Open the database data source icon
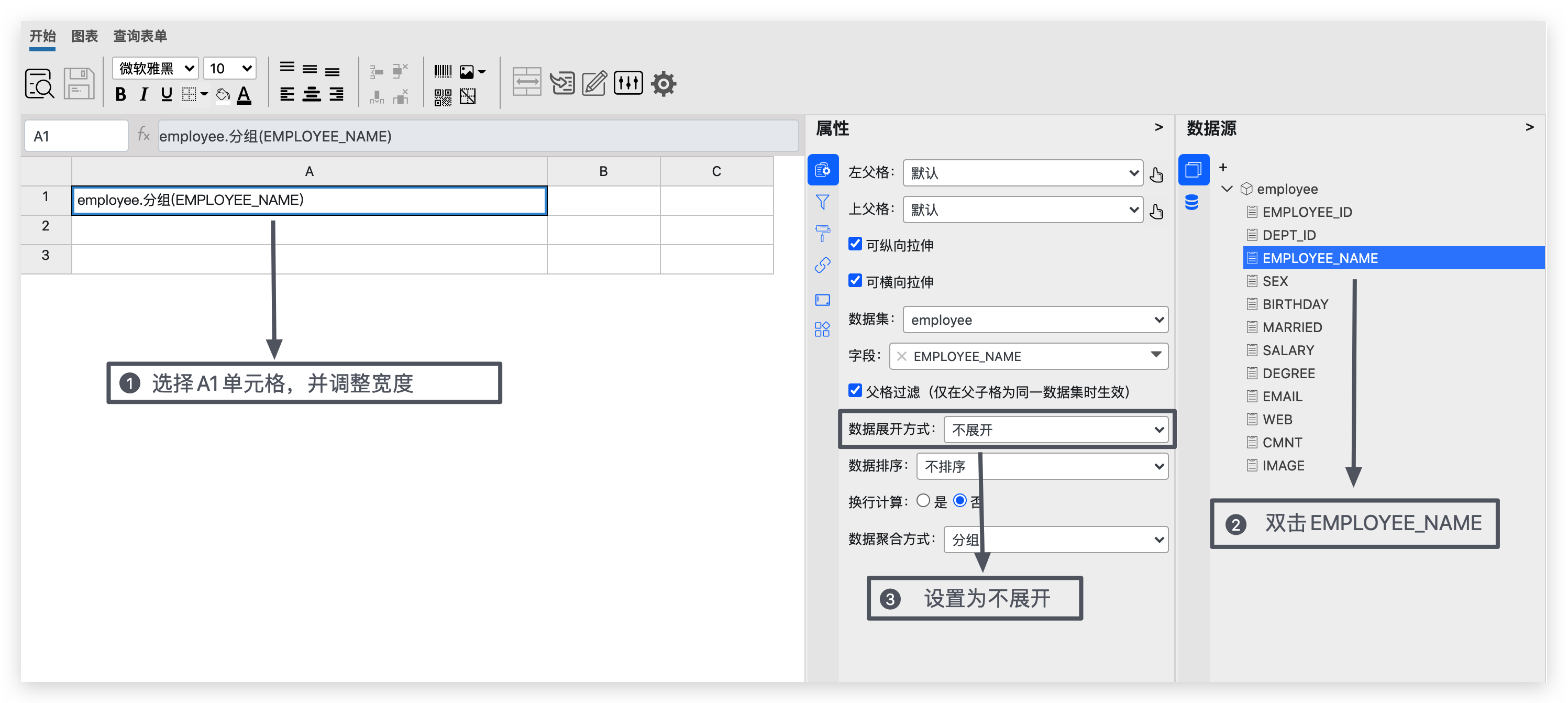This screenshot has width=1568, height=703. (1192, 202)
